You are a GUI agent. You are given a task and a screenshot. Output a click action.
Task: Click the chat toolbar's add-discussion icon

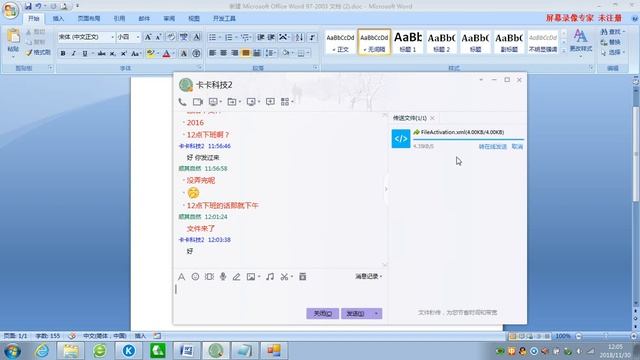click(x=270, y=102)
